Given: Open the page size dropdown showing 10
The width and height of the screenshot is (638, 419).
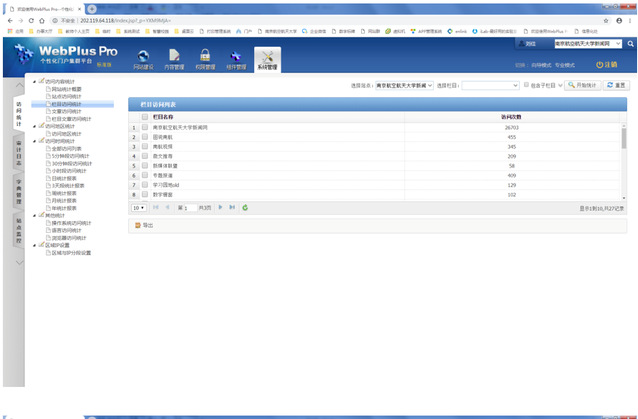Looking at the screenshot, I should coord(138,208).
